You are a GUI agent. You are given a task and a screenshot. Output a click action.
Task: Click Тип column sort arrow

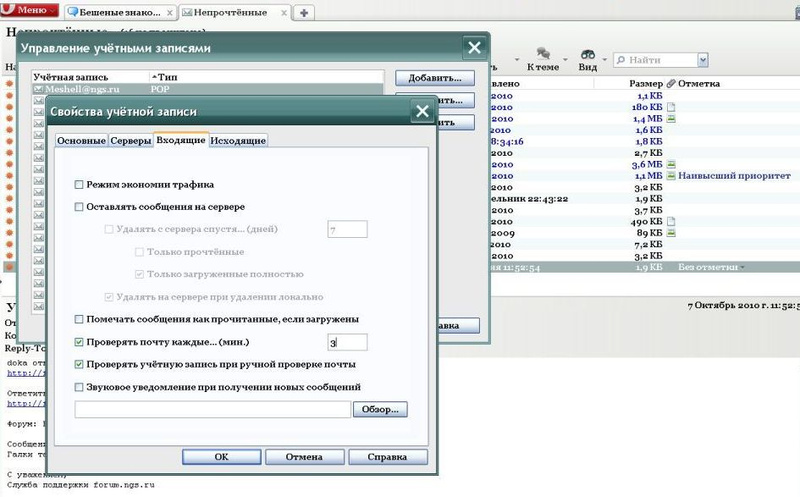(154, 77)
